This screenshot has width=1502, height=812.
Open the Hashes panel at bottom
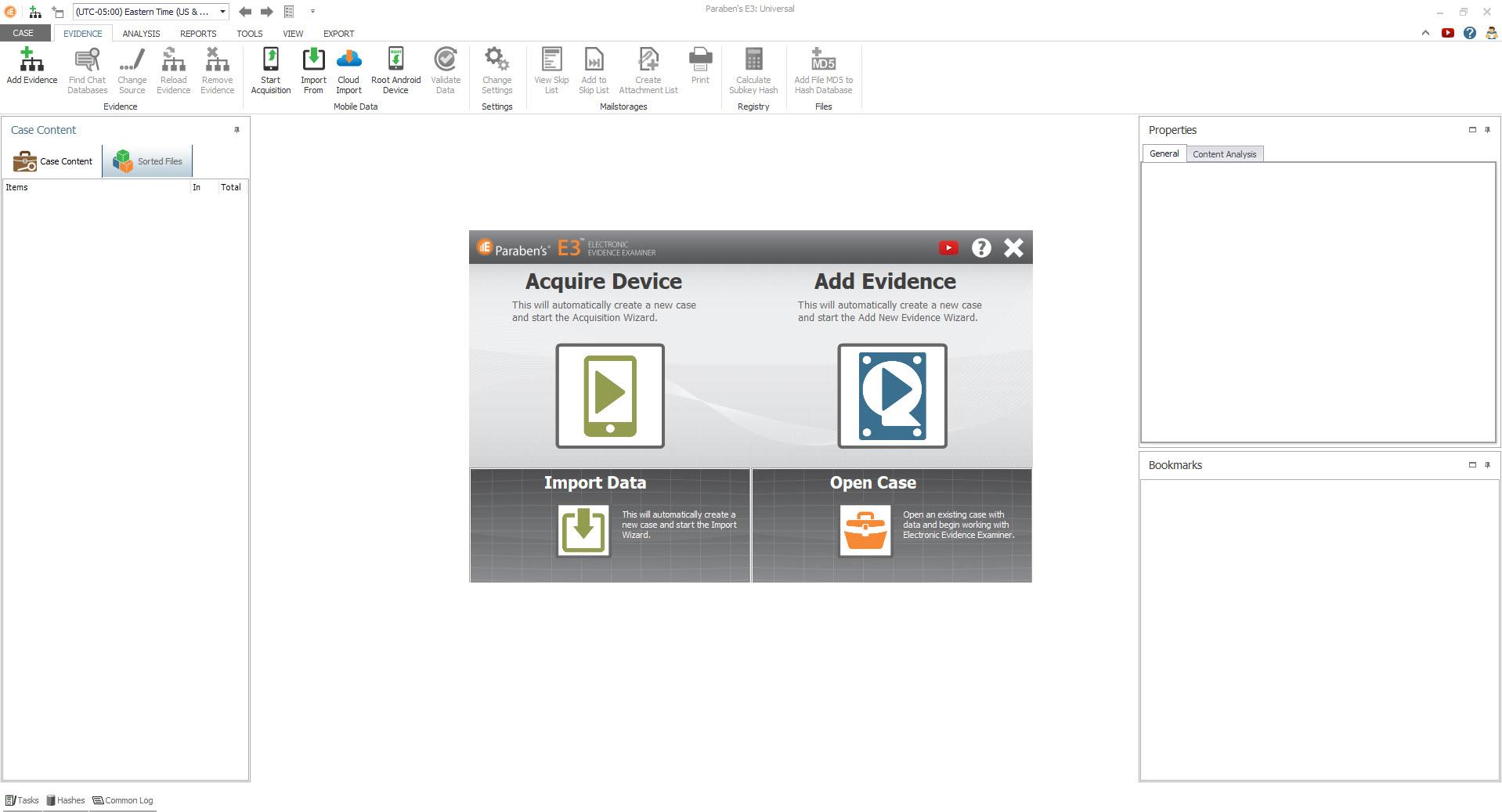pos(66,800)
